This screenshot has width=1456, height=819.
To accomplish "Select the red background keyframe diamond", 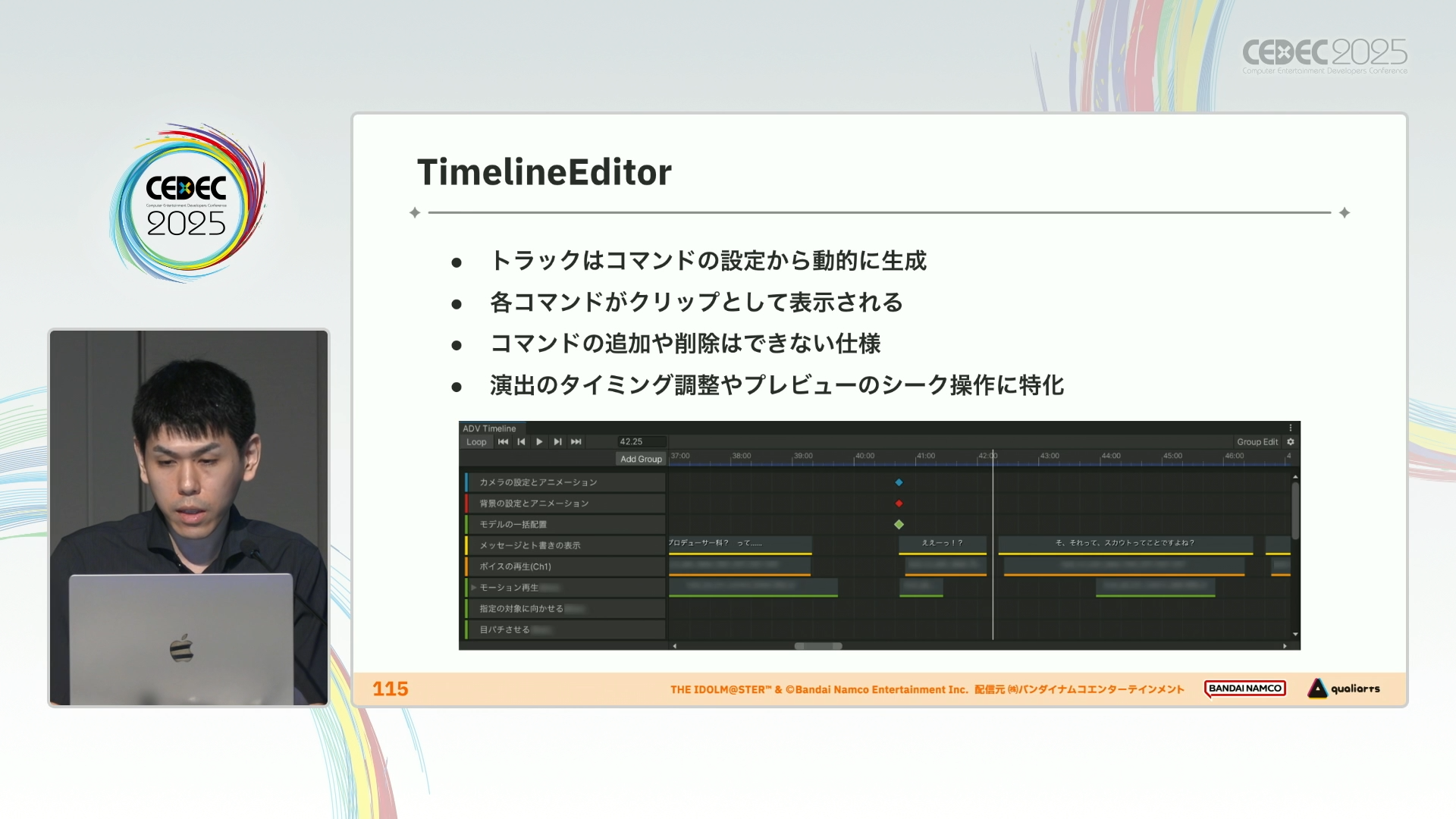I will click(x=899, y=504).
